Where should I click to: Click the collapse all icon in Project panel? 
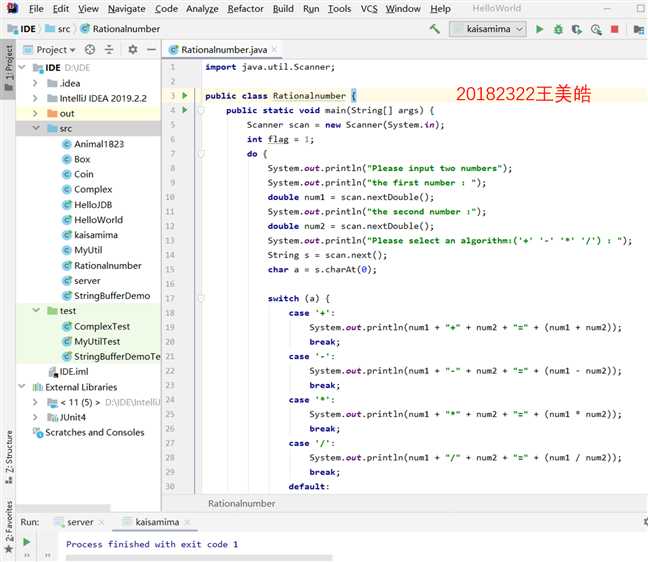[109, 50]
